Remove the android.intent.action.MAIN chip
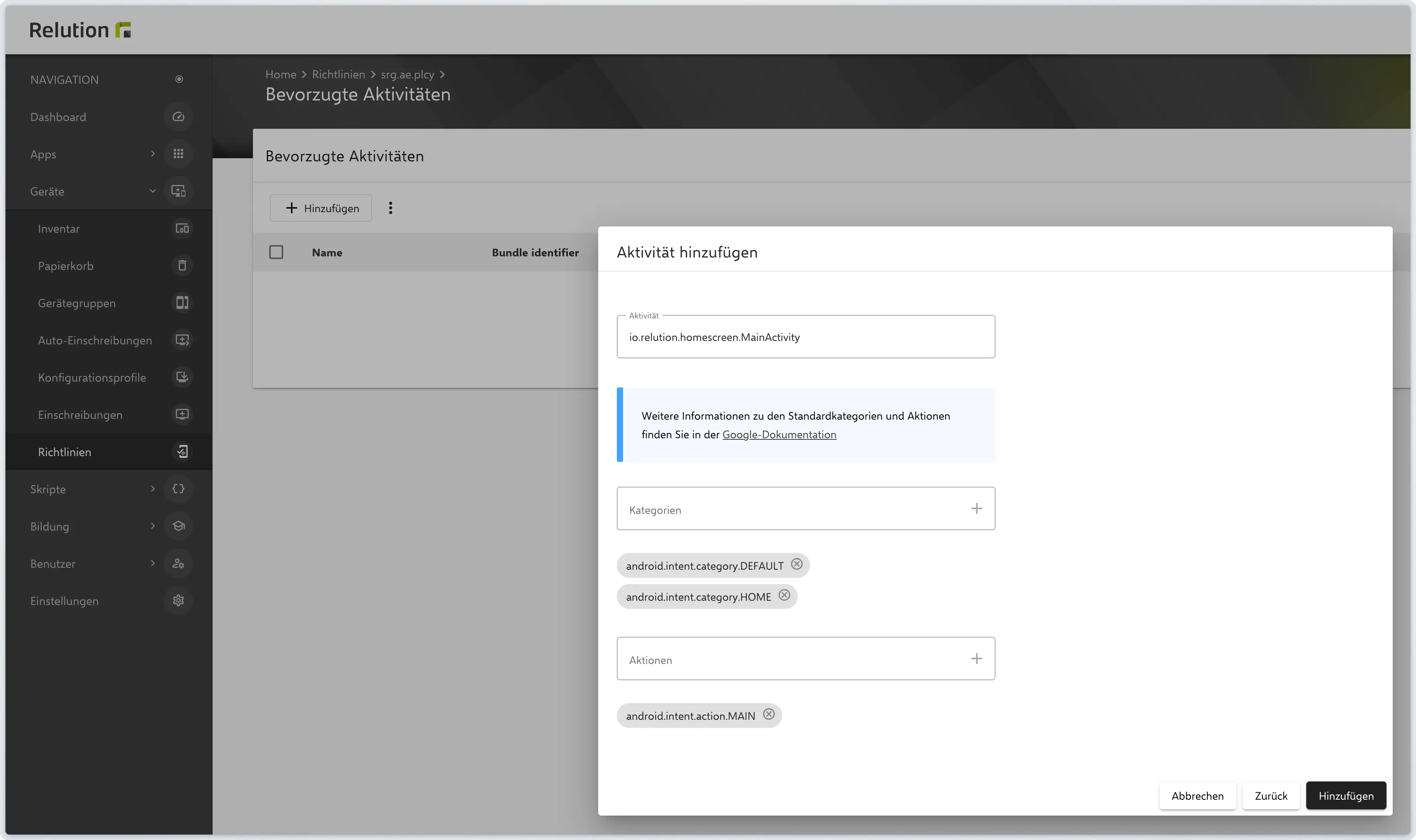Image resolution: width=1416 pixels, height=840 pixels. (x=768, y=714)
